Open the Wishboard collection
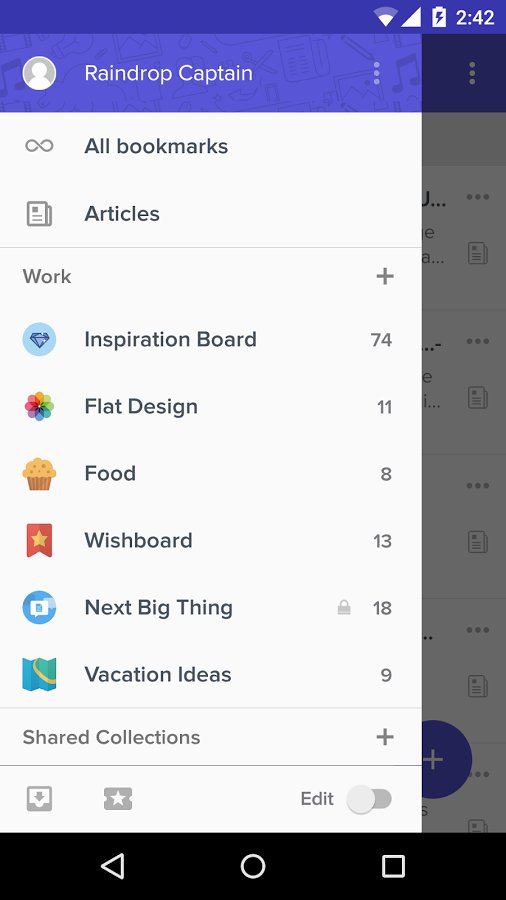506x900 pixels. pyautogui.click(x=211, y=541)
